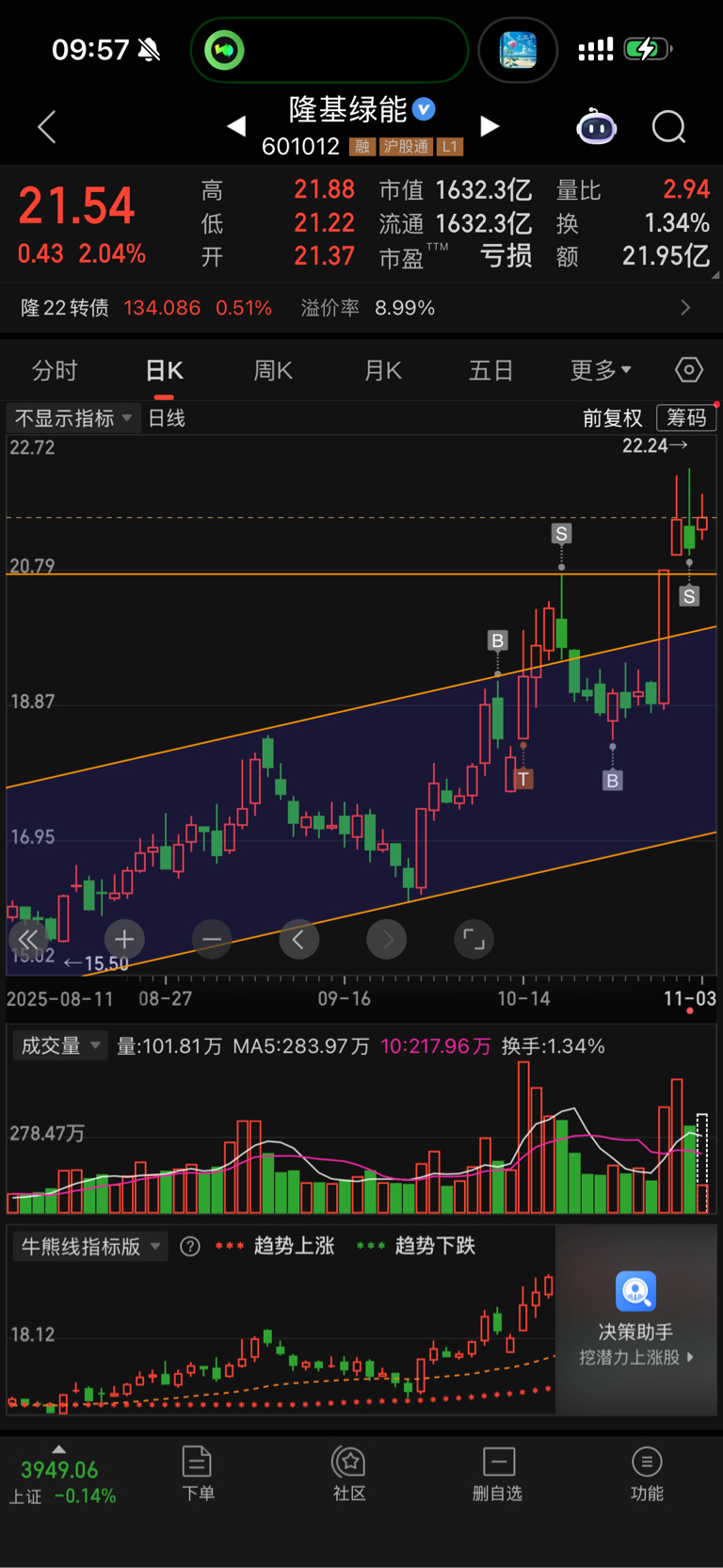The width and height of the screenshot is (723, 1568).
Task: Expand 上证 index bar arrow
Action: [x=58, y=1449]
